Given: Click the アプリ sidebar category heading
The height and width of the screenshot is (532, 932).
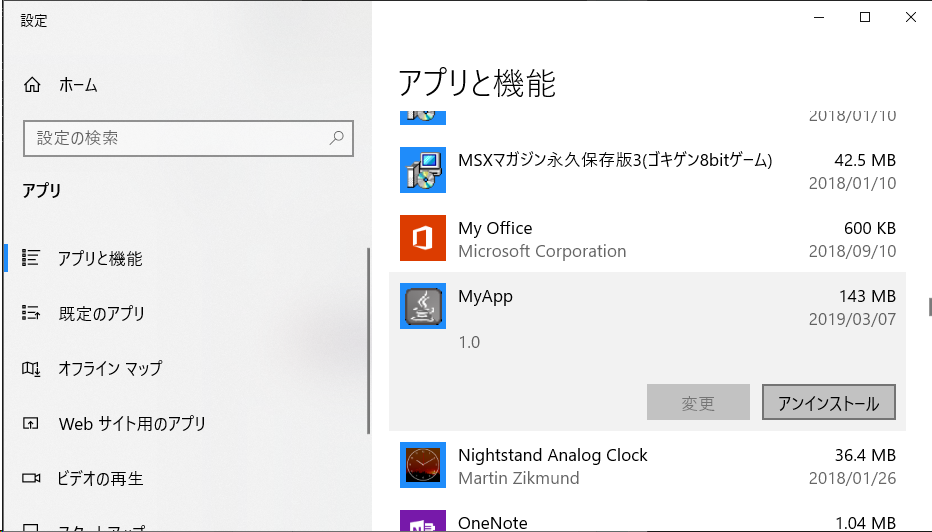Looking at the screenshot, I should tap(42, 191).
